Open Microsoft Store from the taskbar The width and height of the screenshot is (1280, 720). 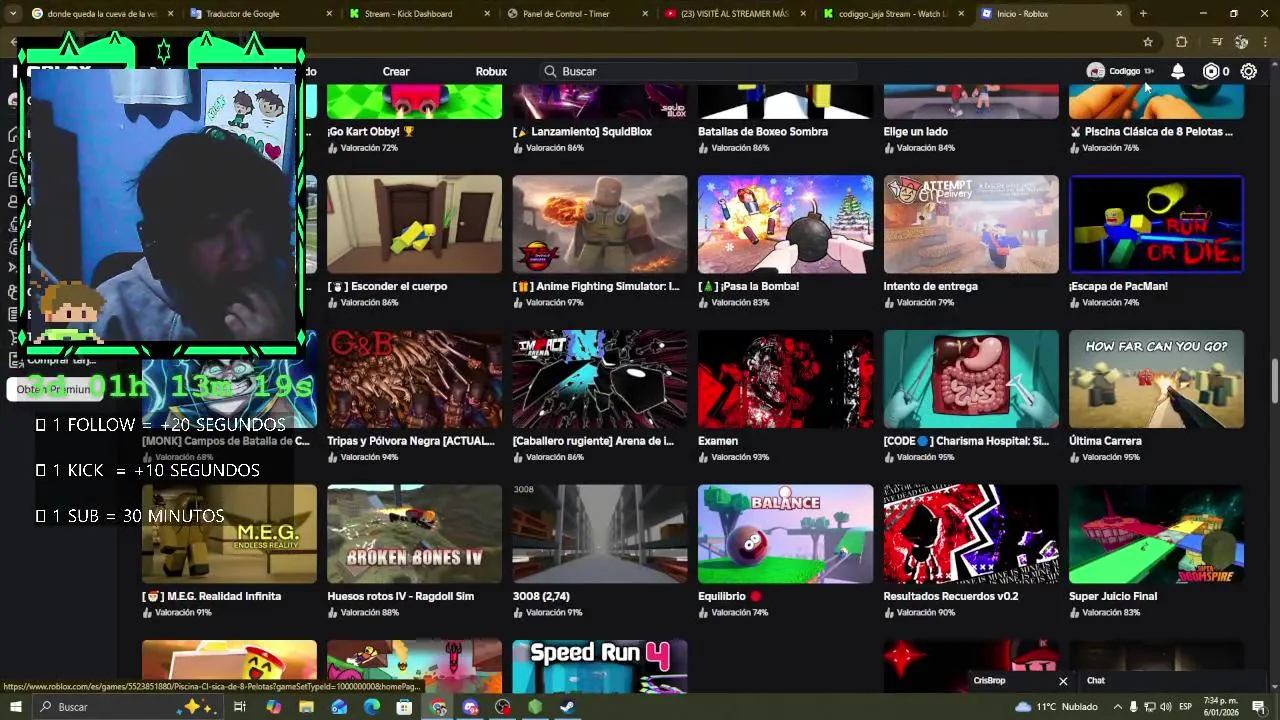pos(404,707)
